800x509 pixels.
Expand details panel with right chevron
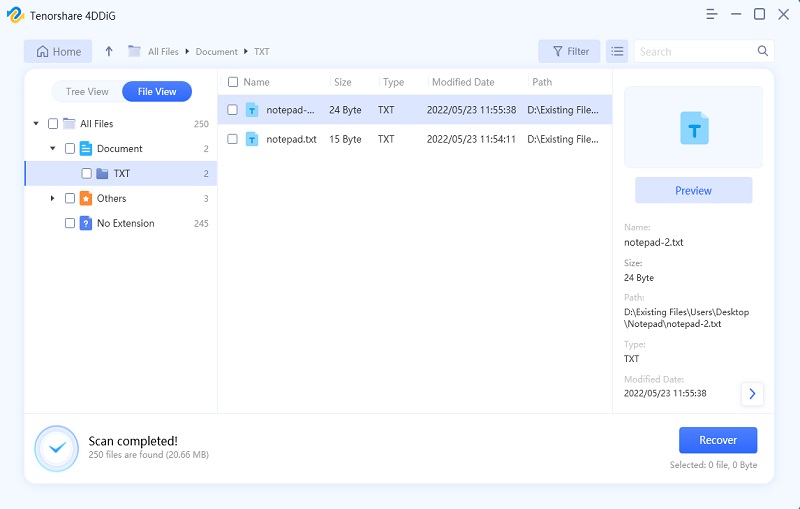pos(753,394)
